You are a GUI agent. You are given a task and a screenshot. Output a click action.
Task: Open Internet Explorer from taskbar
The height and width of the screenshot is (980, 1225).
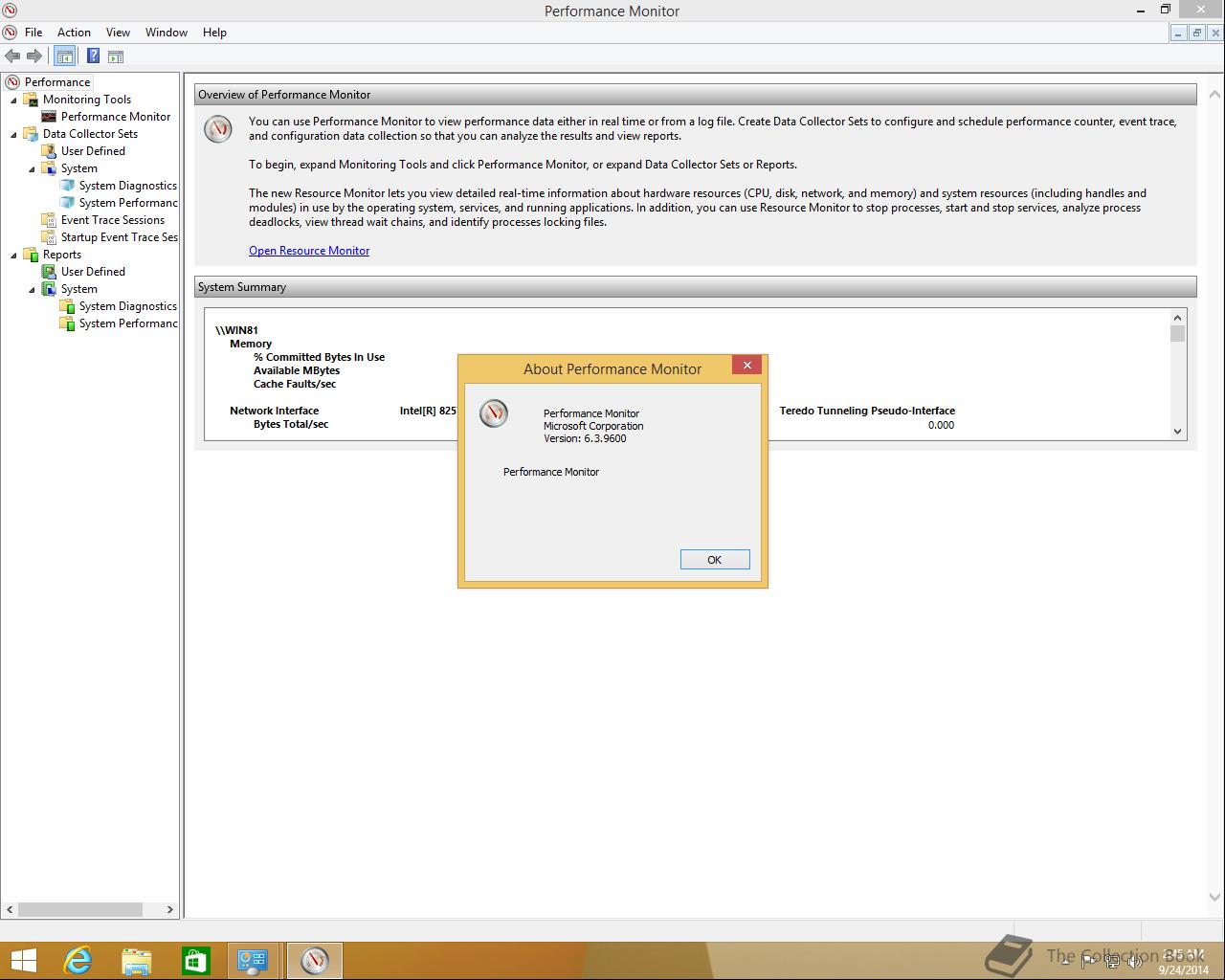coord(78,960)
